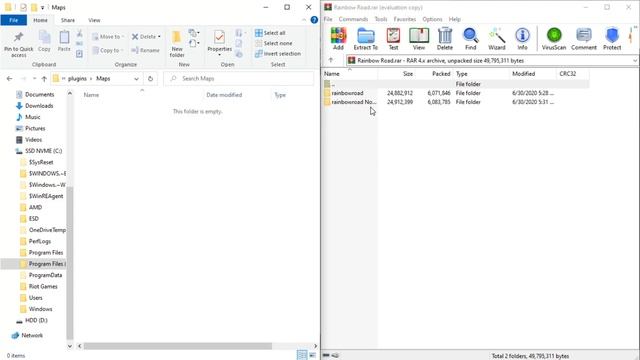Screen dimensions: 640x360
Task: Click the Extract To toolbar icon
Action: click(366, 39)
